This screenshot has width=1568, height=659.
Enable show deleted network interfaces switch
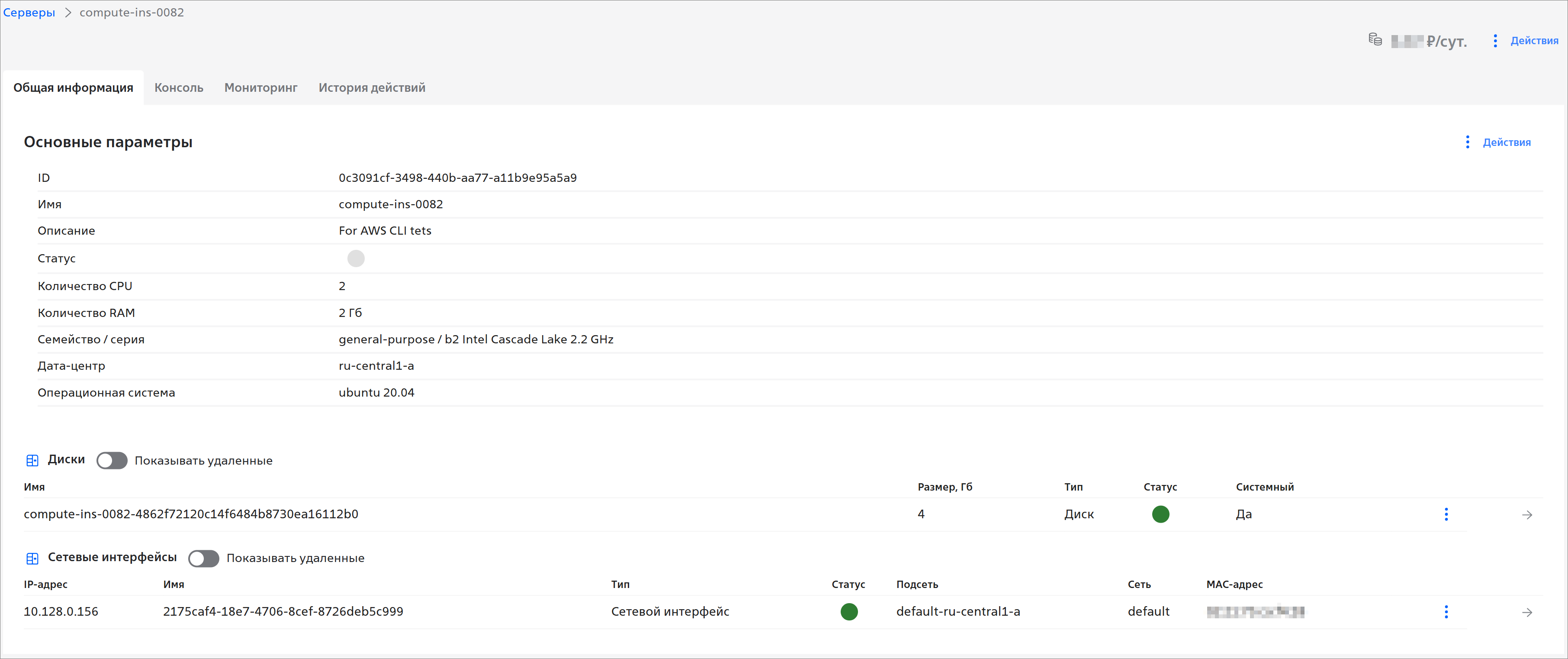click(203, 559)
